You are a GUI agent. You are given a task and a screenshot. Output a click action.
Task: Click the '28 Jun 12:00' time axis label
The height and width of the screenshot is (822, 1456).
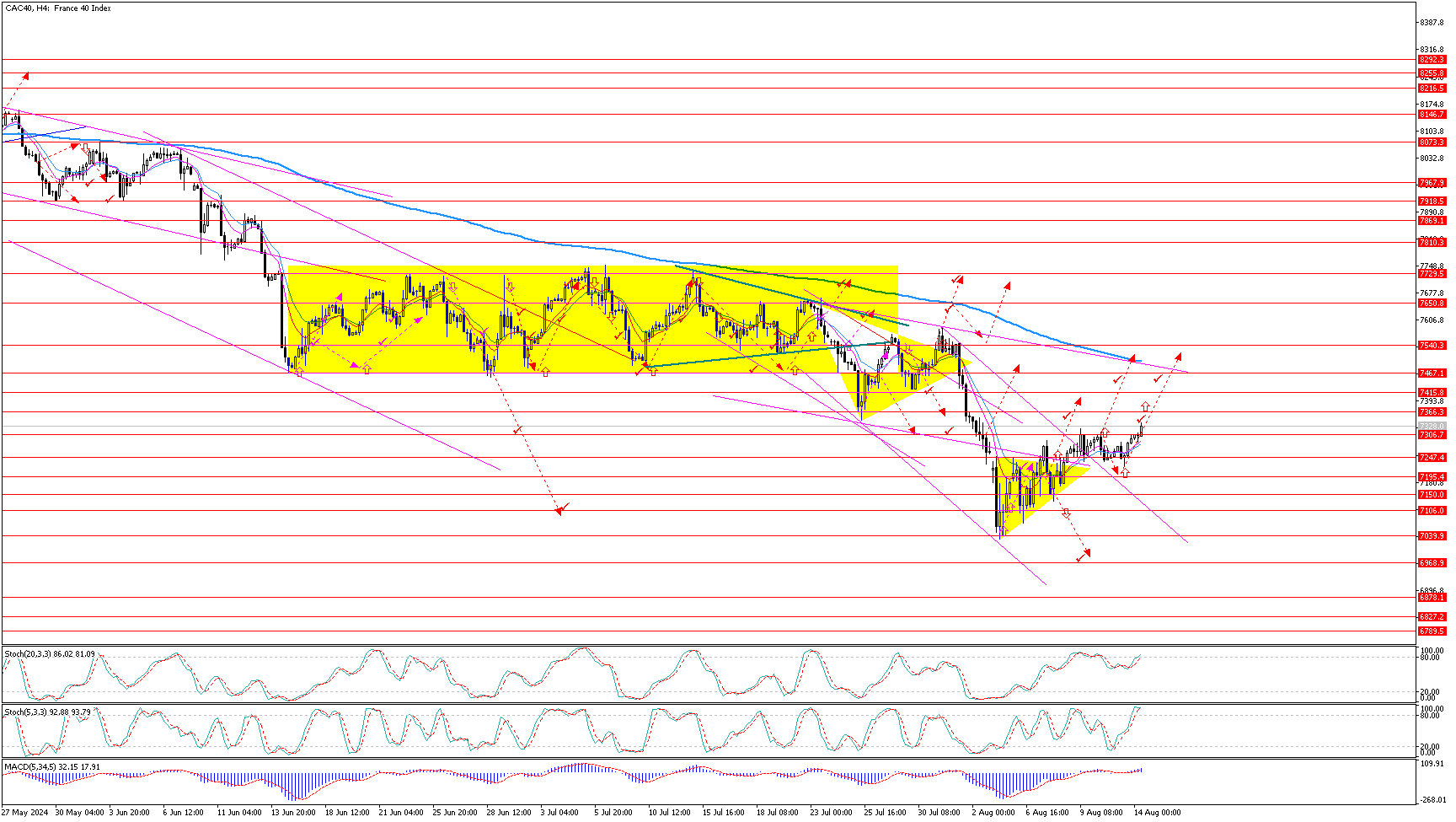[509, 813]
